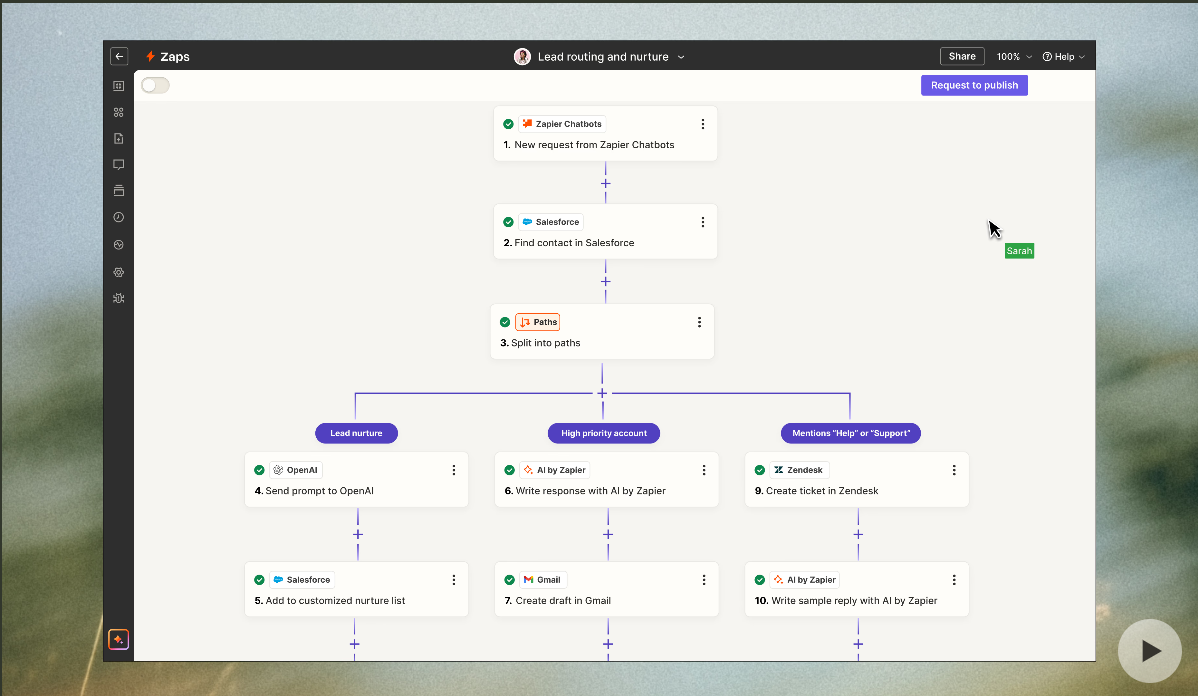Open the debug bug sidebar icon
This screenshot has height=696, width=1198.
click(118, 299)
